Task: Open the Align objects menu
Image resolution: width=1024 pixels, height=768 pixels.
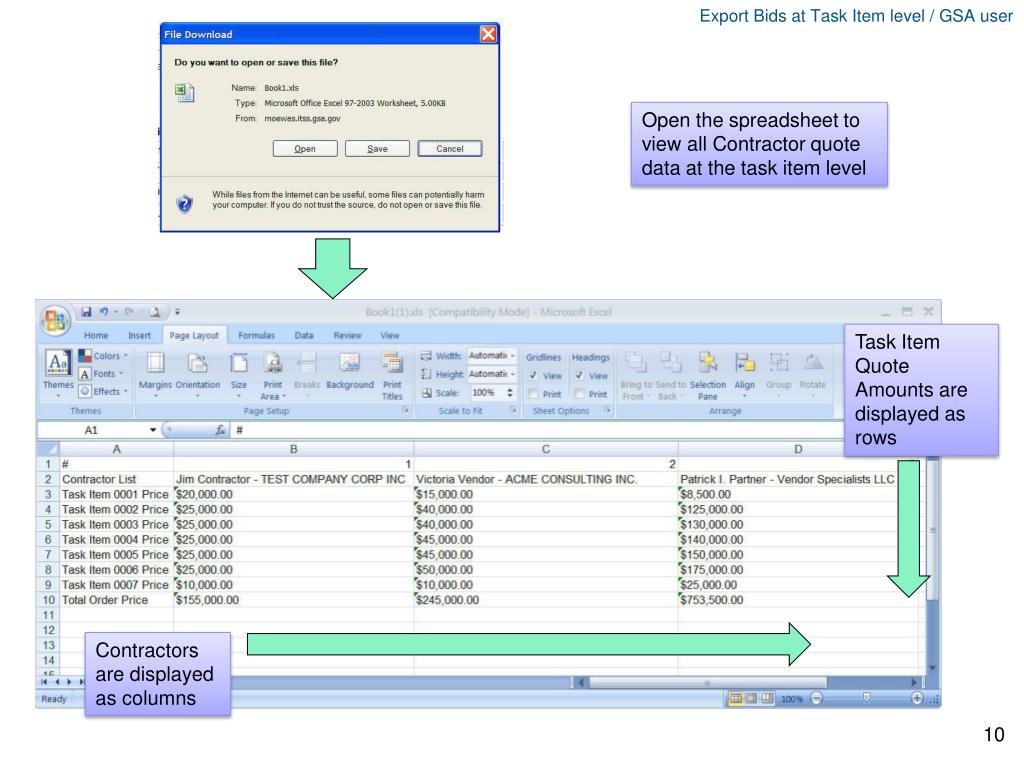Action: [x=744, y=374]
